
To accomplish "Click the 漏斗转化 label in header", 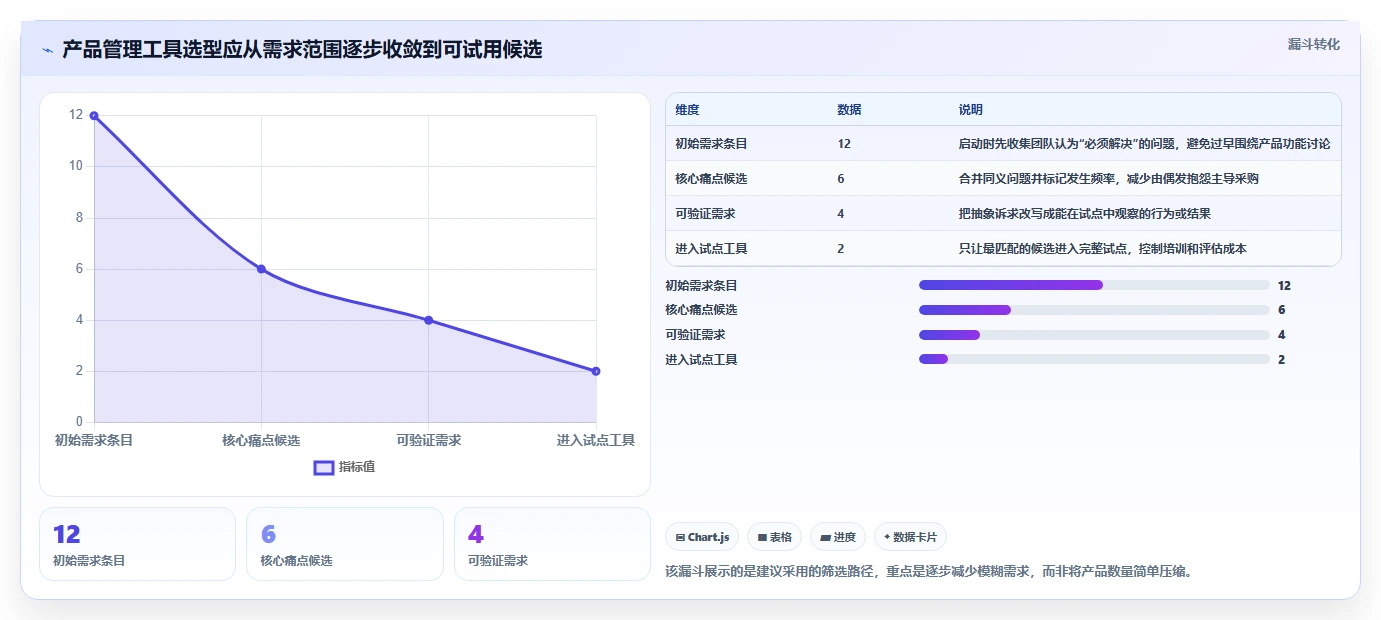I will tap(1313, 45).
